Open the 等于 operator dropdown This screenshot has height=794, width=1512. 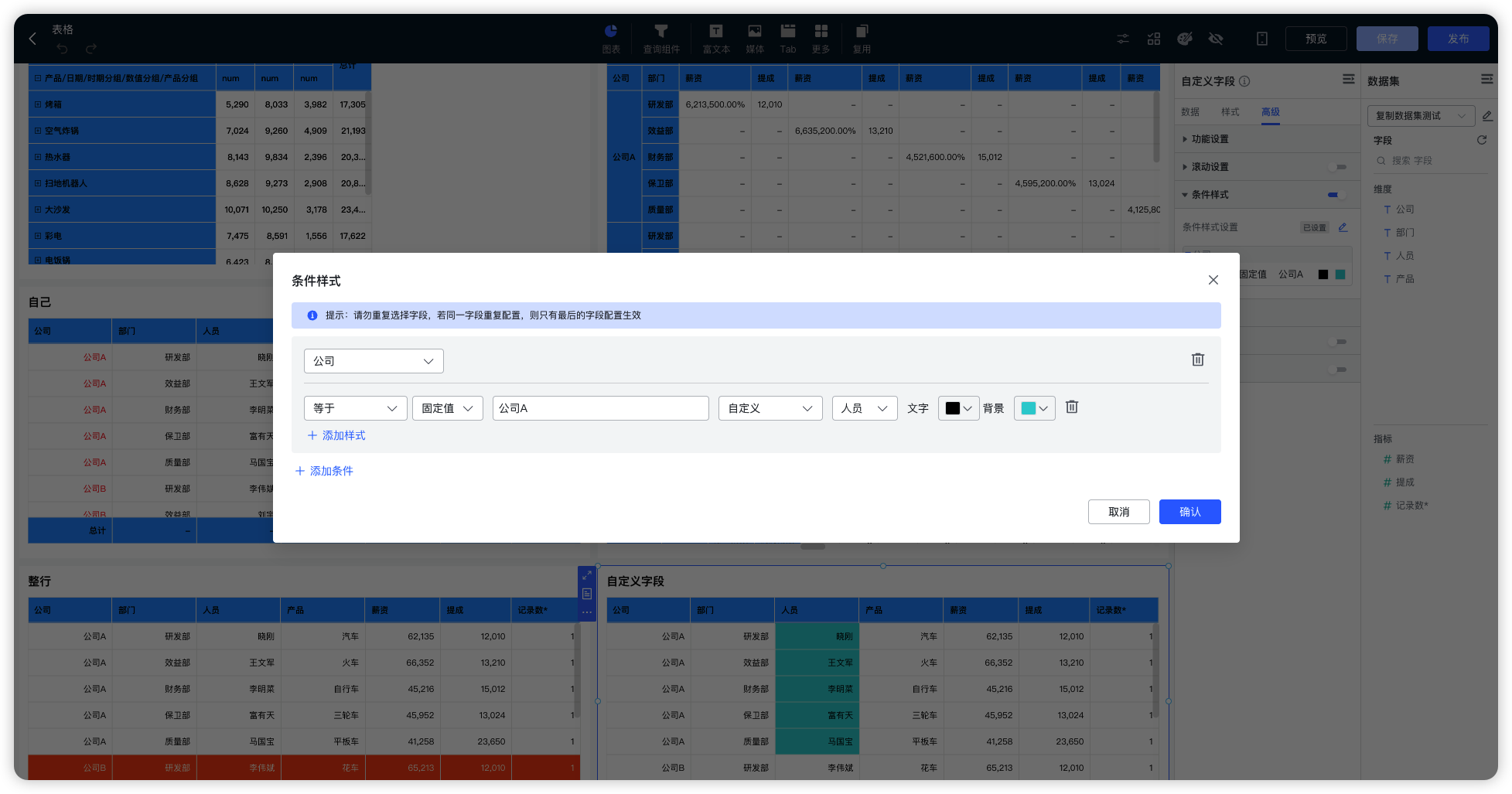point(355,407)
